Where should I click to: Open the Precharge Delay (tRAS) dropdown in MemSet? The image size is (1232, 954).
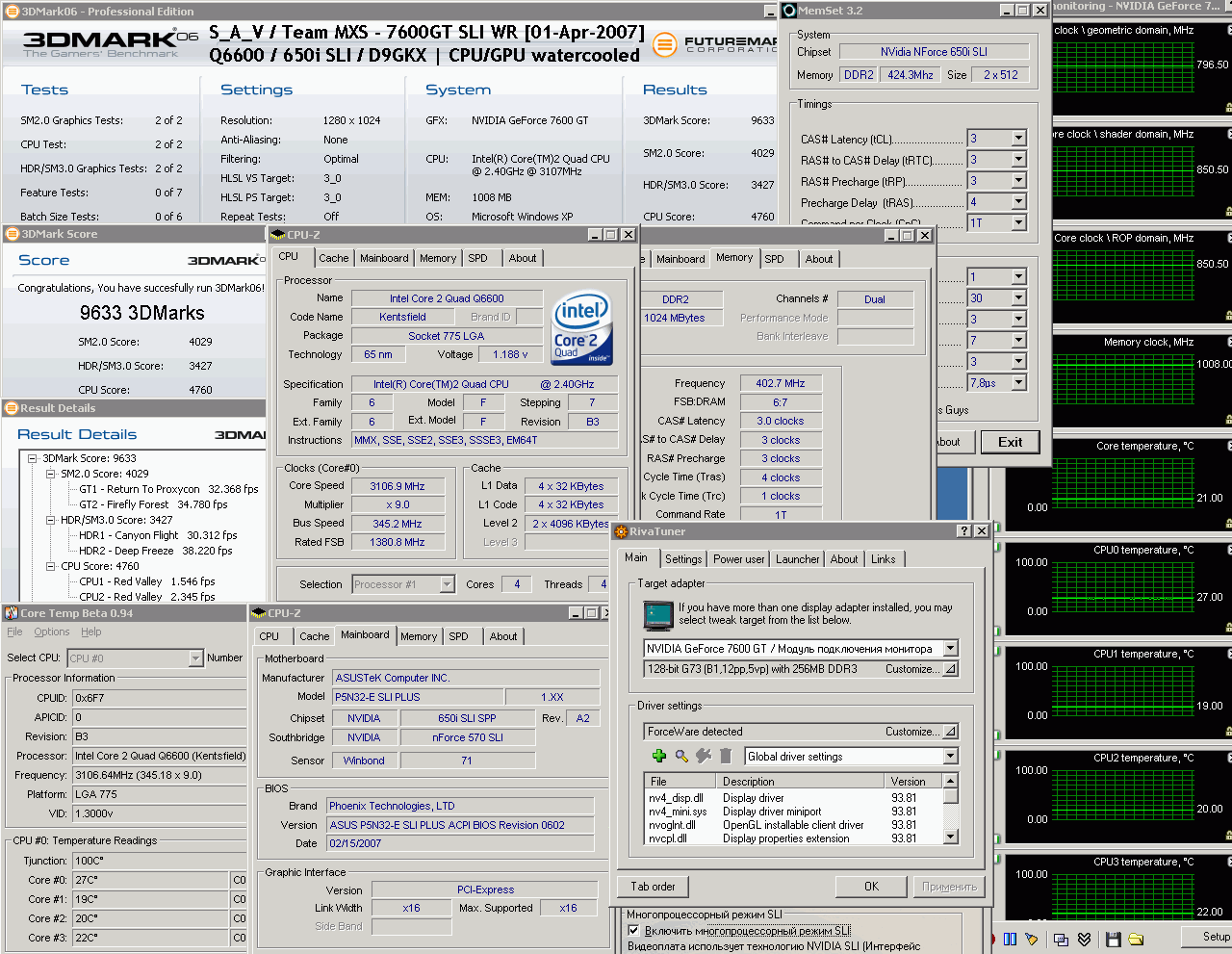(x=1018, y=202)
